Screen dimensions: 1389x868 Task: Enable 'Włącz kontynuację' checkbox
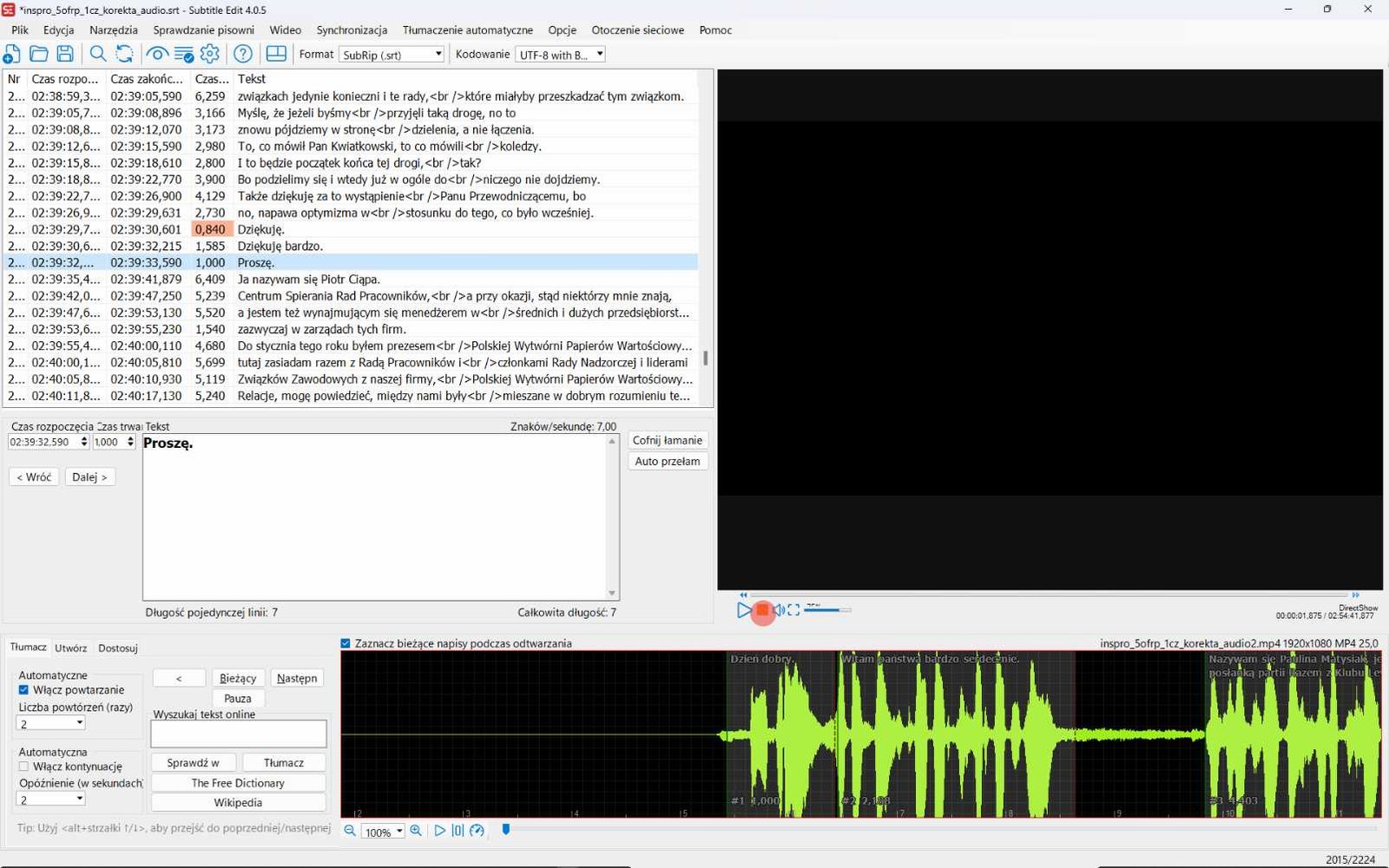23,766
